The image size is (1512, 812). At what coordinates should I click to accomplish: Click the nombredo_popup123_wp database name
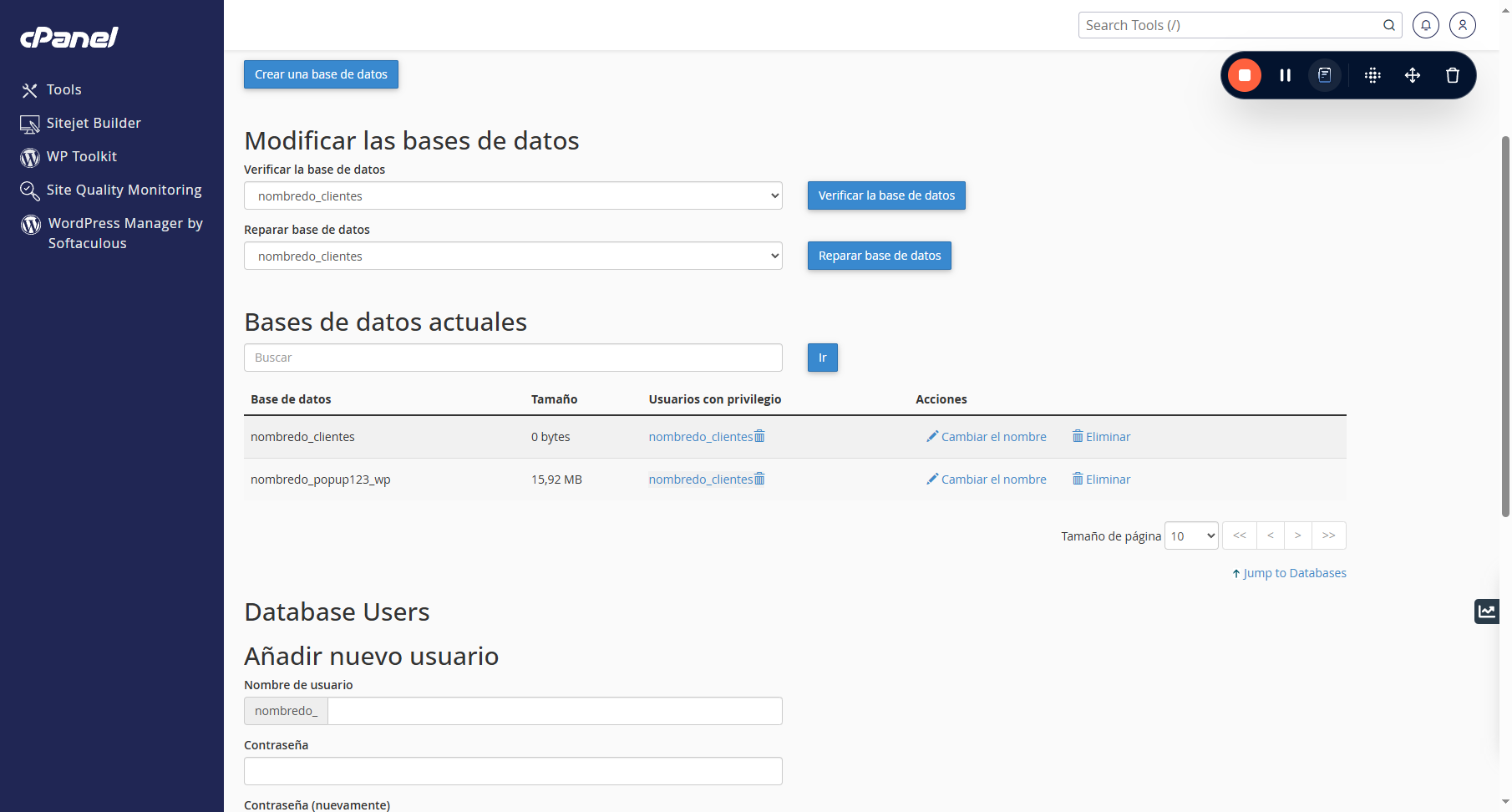[x=321, y=480]
